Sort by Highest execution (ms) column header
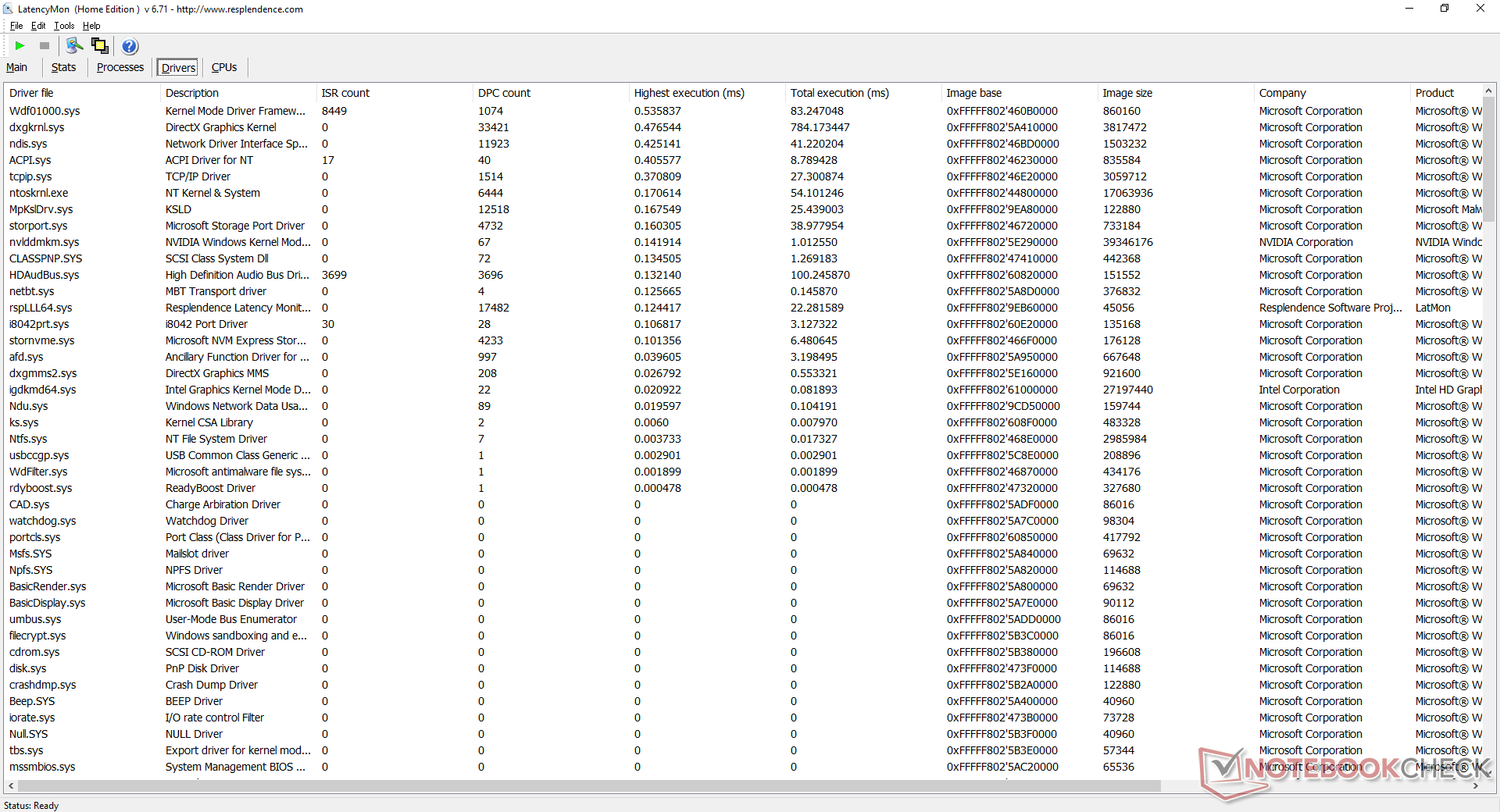1500x812 pixels. pyautogui.click(x=707, y=93)
